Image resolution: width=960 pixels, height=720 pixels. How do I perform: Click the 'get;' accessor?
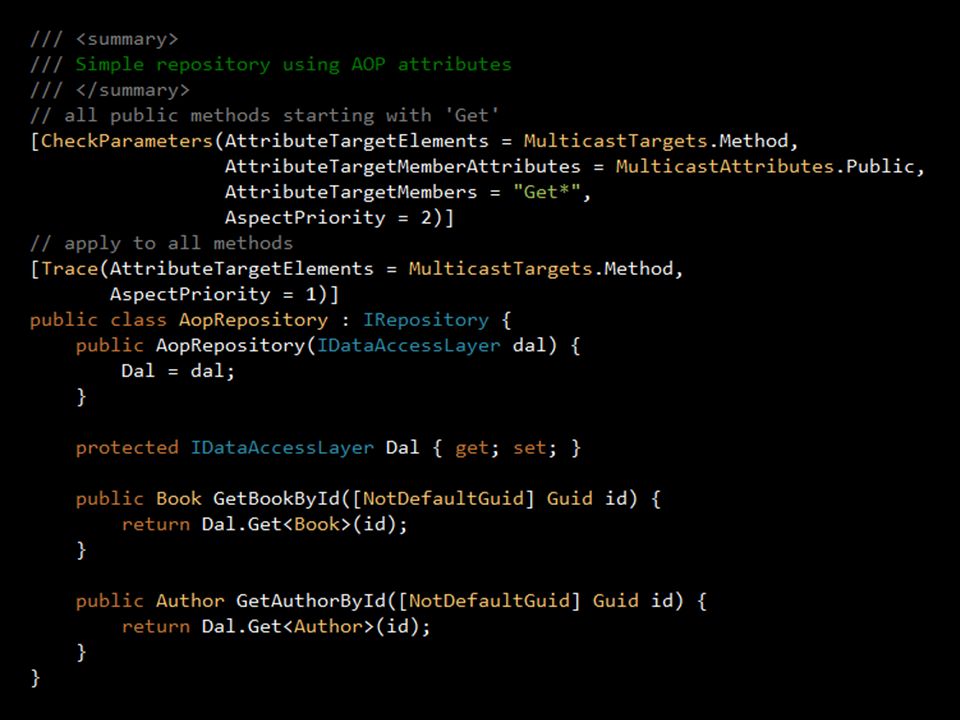478,448
